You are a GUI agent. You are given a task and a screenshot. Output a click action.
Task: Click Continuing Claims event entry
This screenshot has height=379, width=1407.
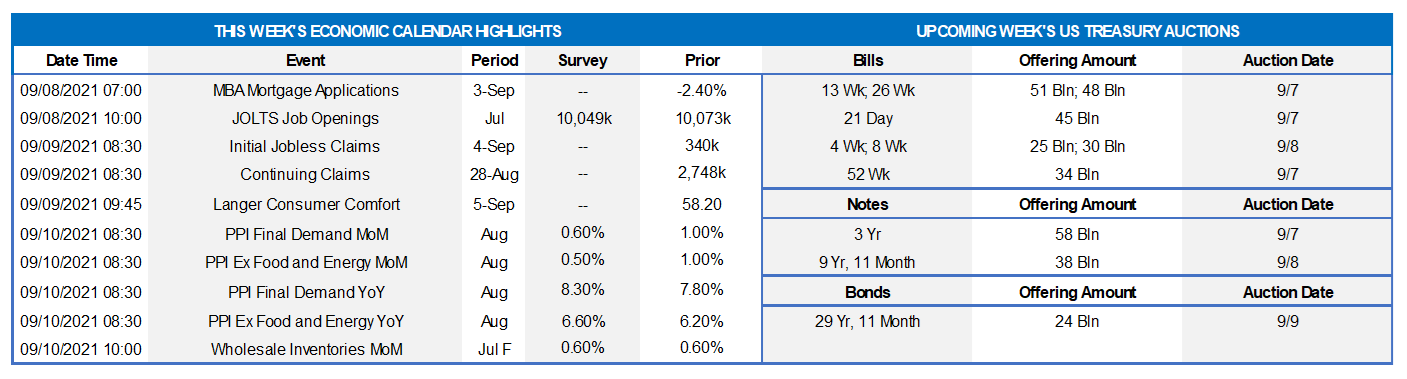tap(305, 174)
